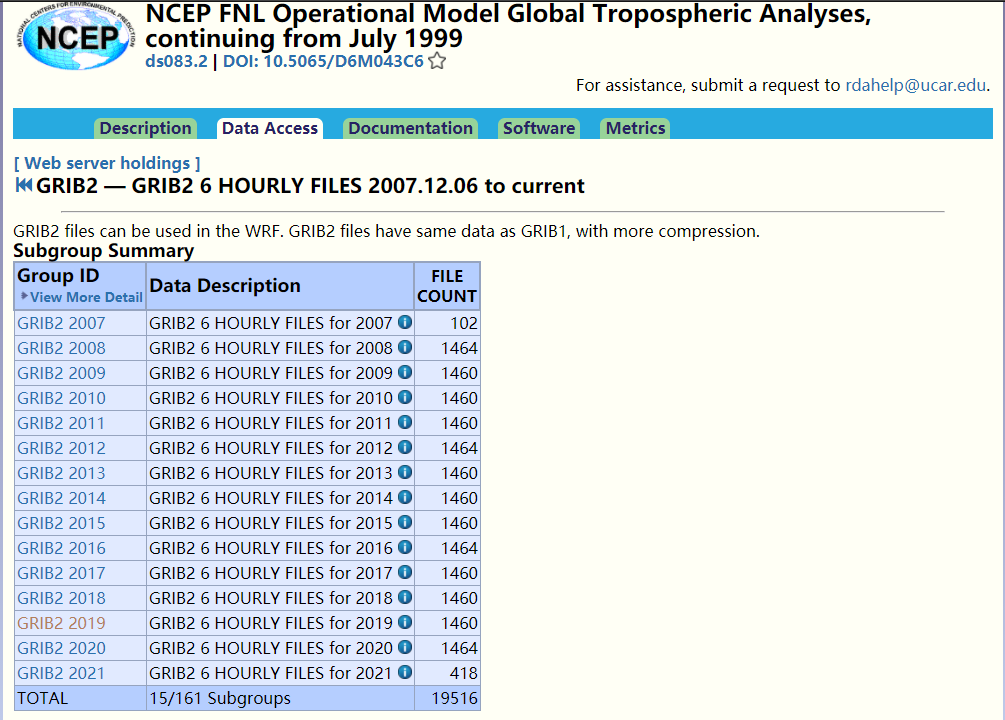Open the visited GRIB2 2019 group link
The image size is (1005, 720).
(x=62, y=623)
